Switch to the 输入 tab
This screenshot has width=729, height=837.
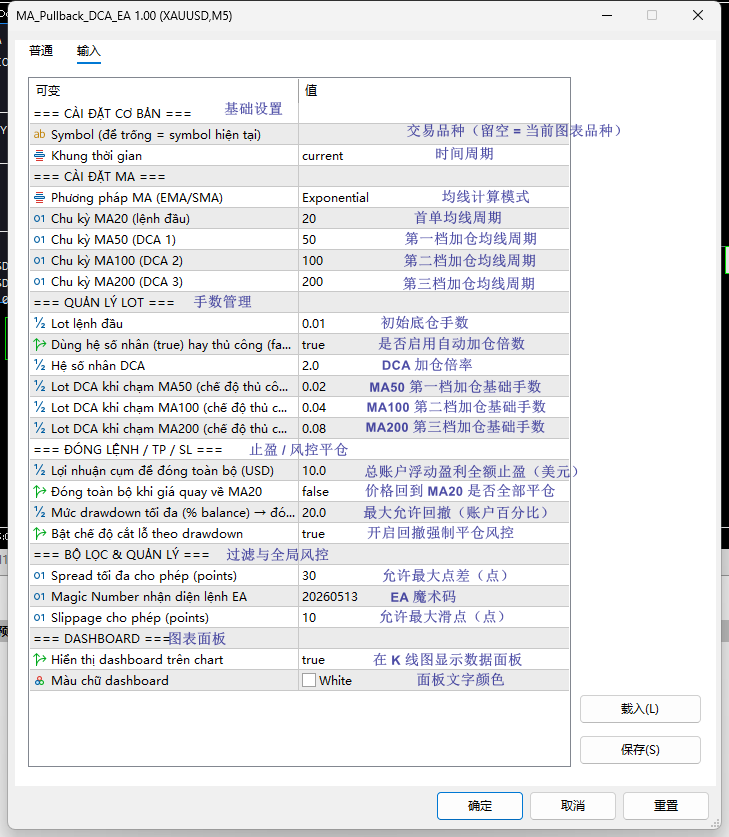tap(89, 51)
